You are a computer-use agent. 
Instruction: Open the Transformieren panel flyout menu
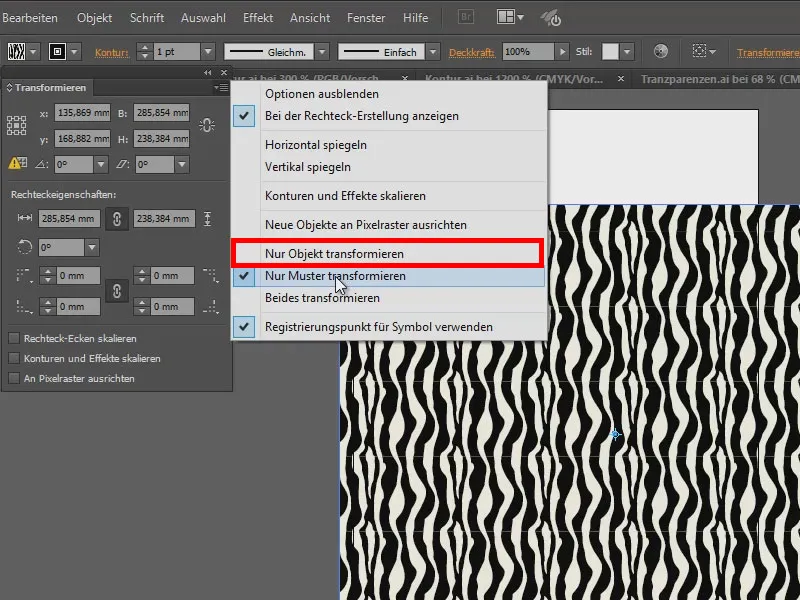[221, 88]
